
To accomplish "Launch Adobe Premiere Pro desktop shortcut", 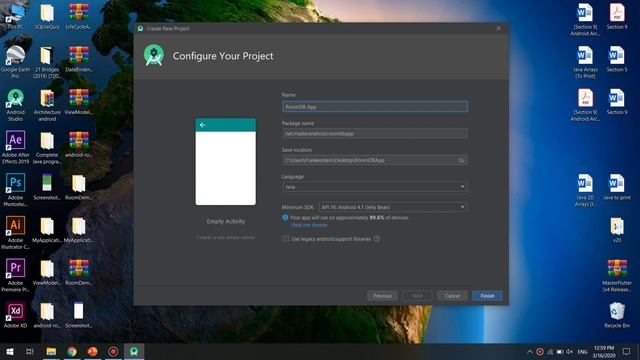I will click(x=15, y=276).
